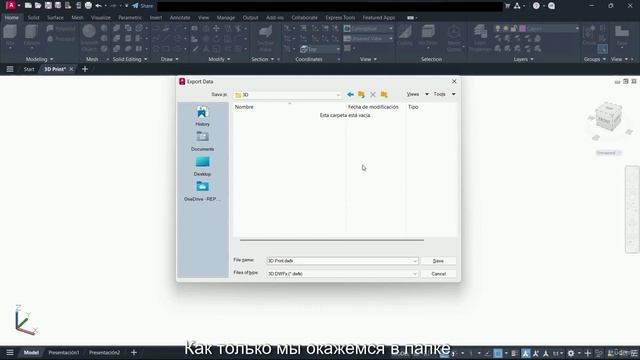
Task: Click the Cancel button in Export Data
Action: 438,274
